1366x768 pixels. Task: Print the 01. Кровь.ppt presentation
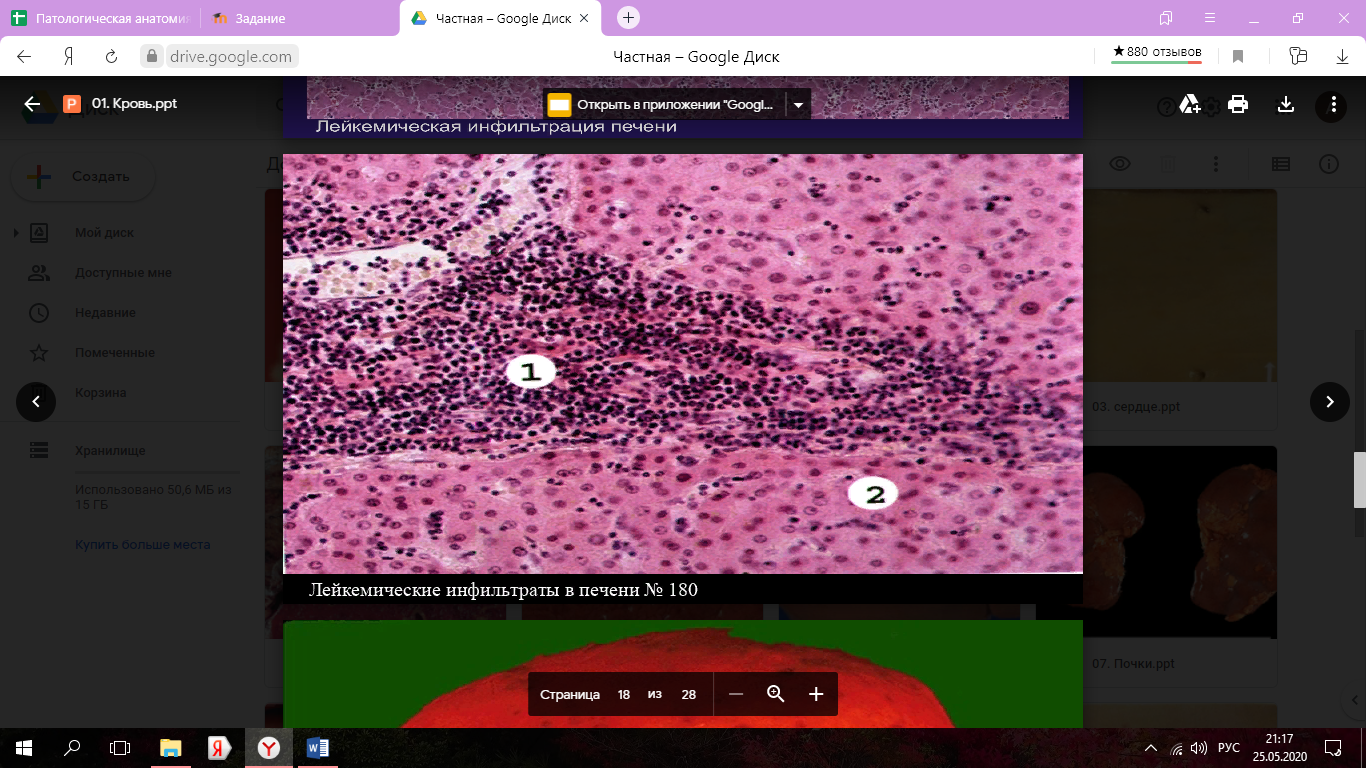coord(1238,104)
